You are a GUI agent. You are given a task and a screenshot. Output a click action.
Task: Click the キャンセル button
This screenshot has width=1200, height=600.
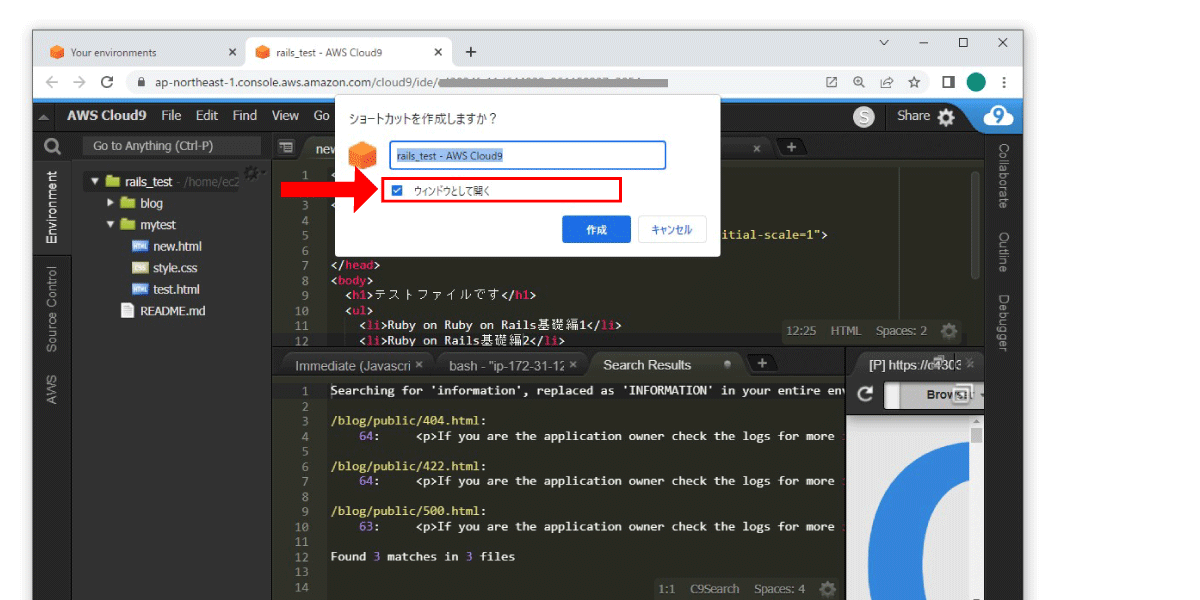[672, 229]
